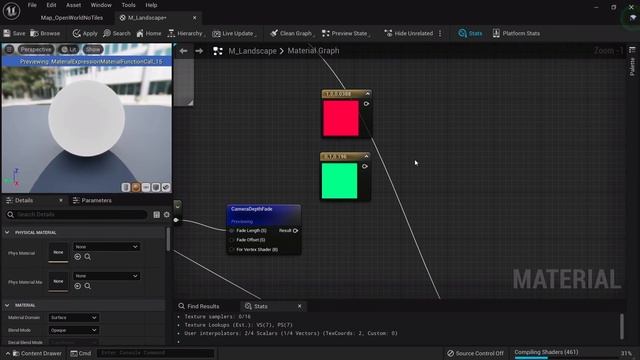This screenshot has height=360, width=640.
Task: Click the Home toolbar button
Action: click(x=149, y=33)
